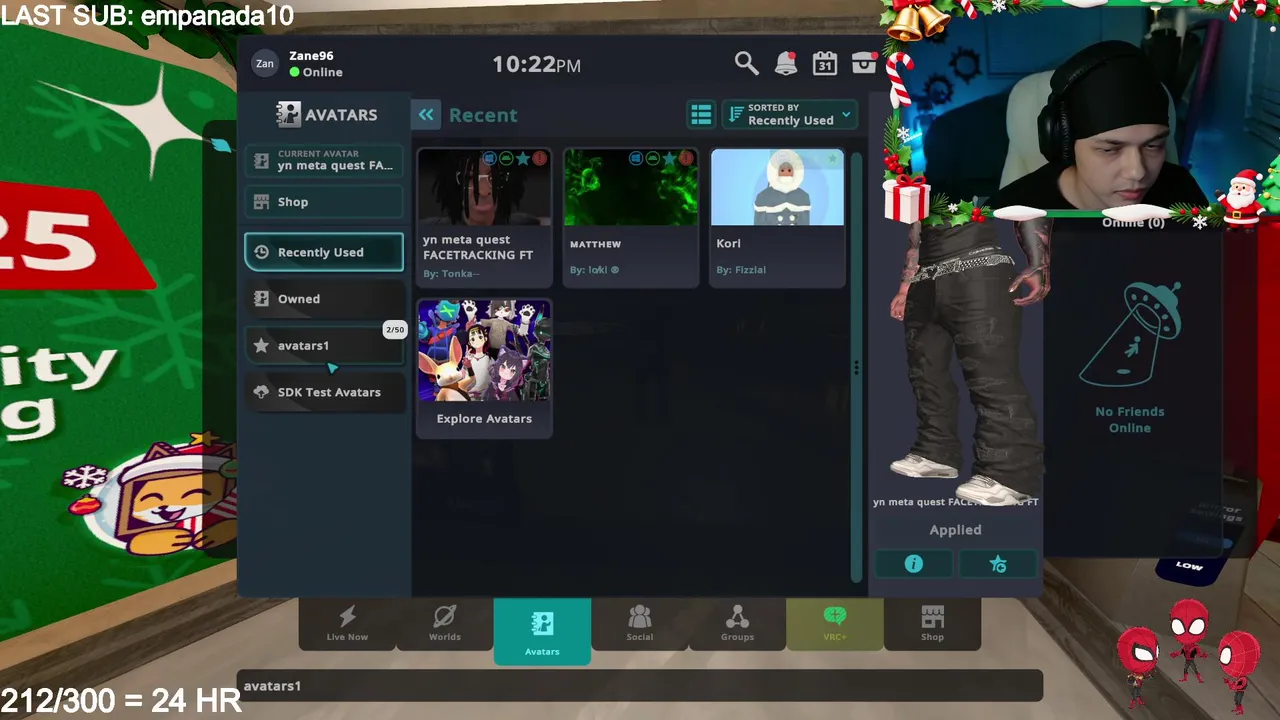
Task: Click the favorite star on yn meta quest card
Action: pos(522,159)
